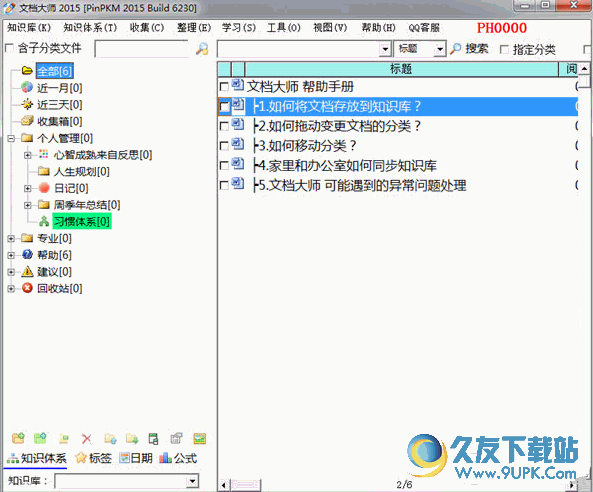Click the starburst icon beside 近三天[0]
This screenshot has height=492, width=593.
[27, 104]
